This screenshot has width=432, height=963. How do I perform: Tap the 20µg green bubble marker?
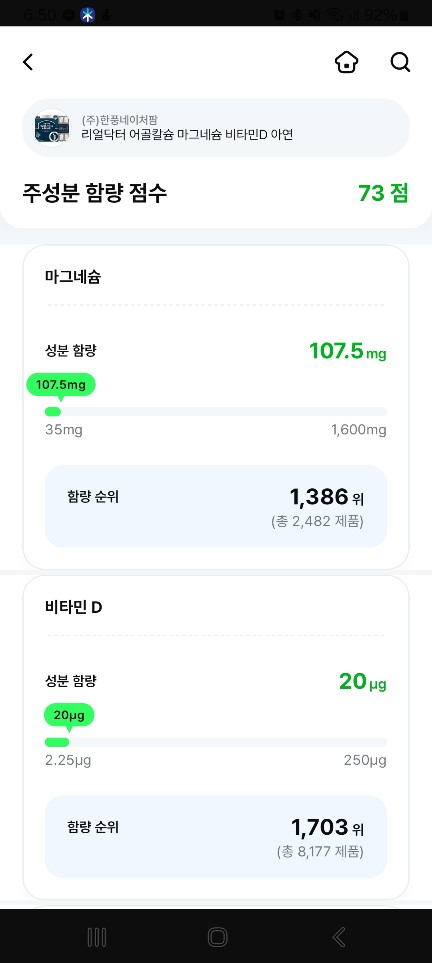click(x=69, y=715)
